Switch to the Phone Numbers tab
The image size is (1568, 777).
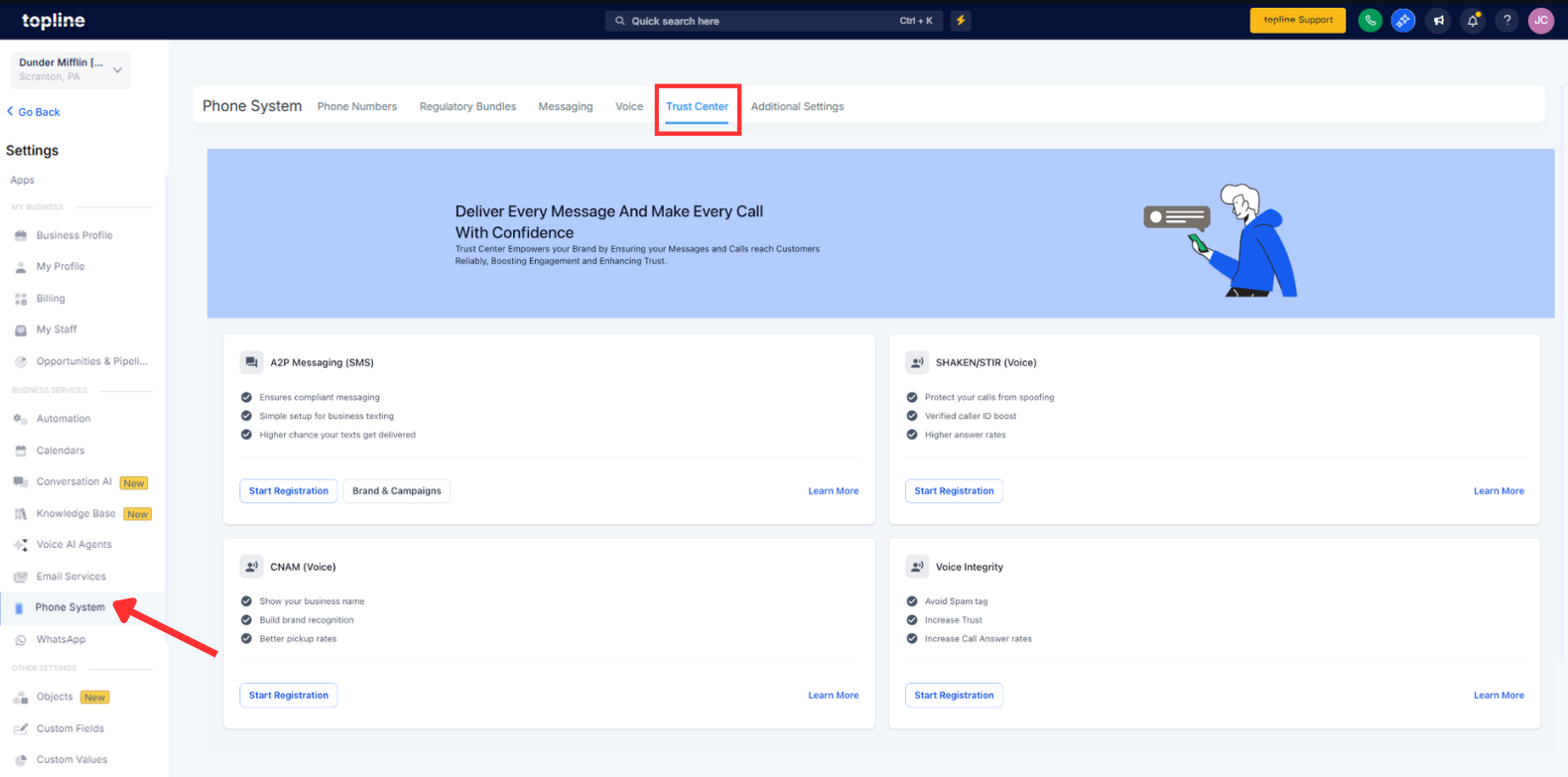pos(357,106)
